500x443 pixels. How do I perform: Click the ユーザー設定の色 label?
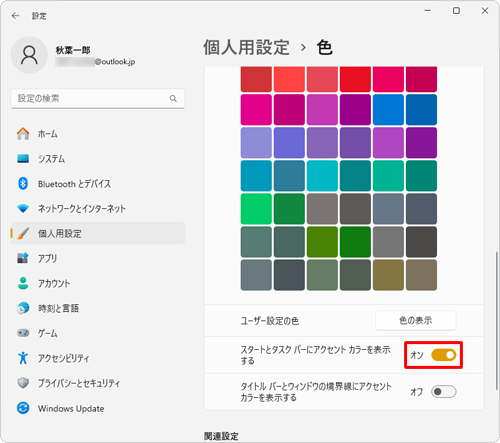tap(270, 321)
